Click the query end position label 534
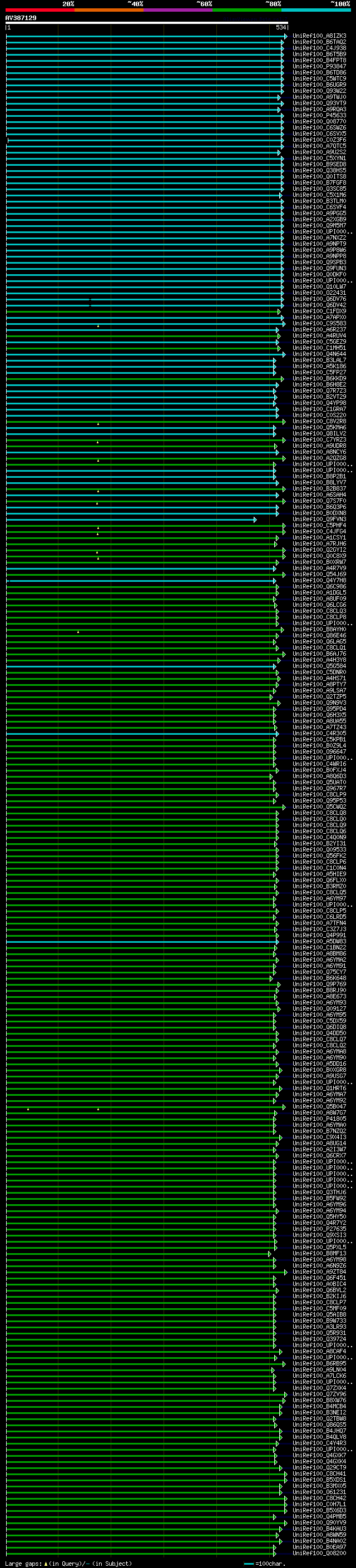 coord(280,27)
